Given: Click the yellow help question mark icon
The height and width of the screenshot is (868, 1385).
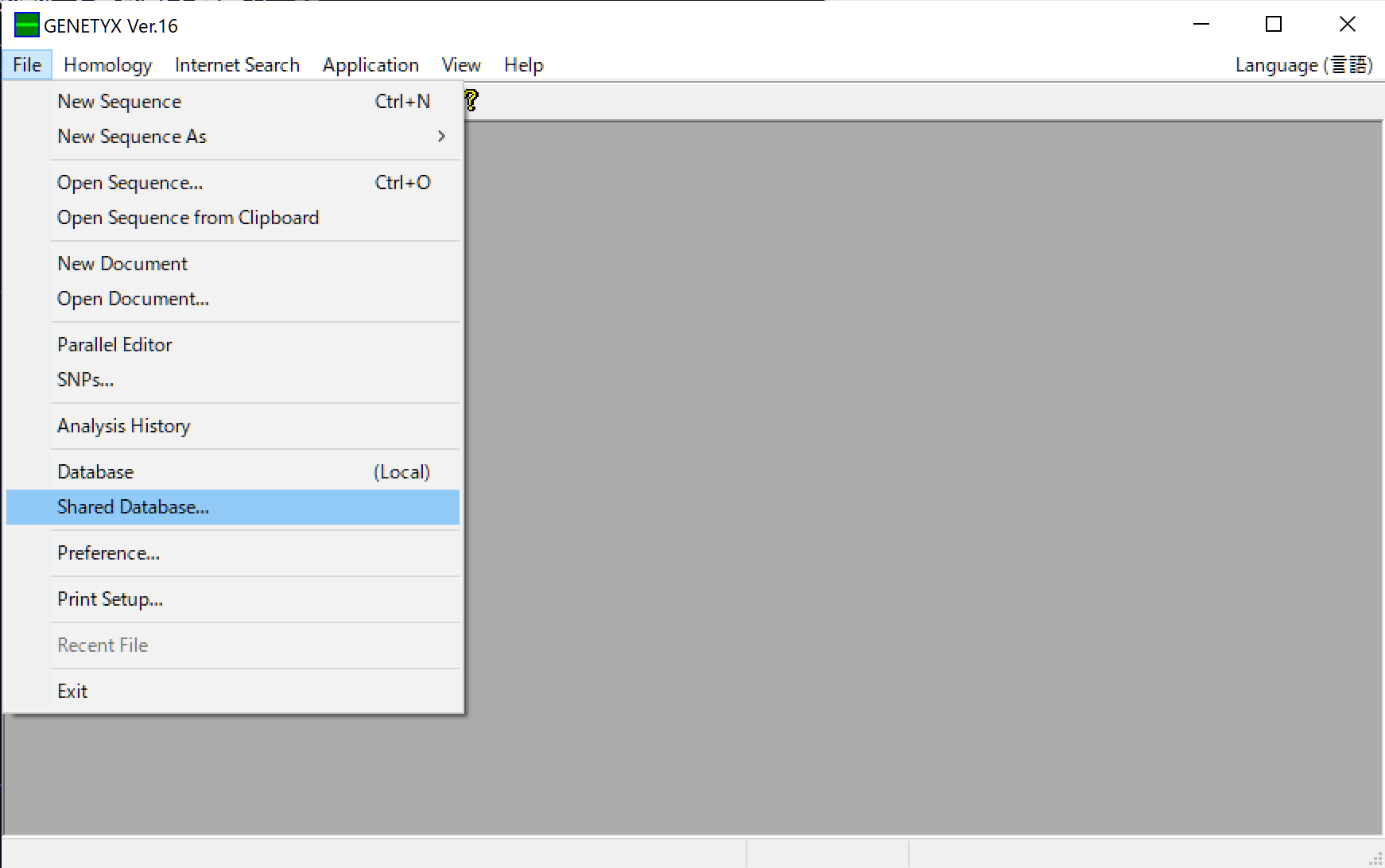Looking at the screenshot, I should (x=471, y=101).
